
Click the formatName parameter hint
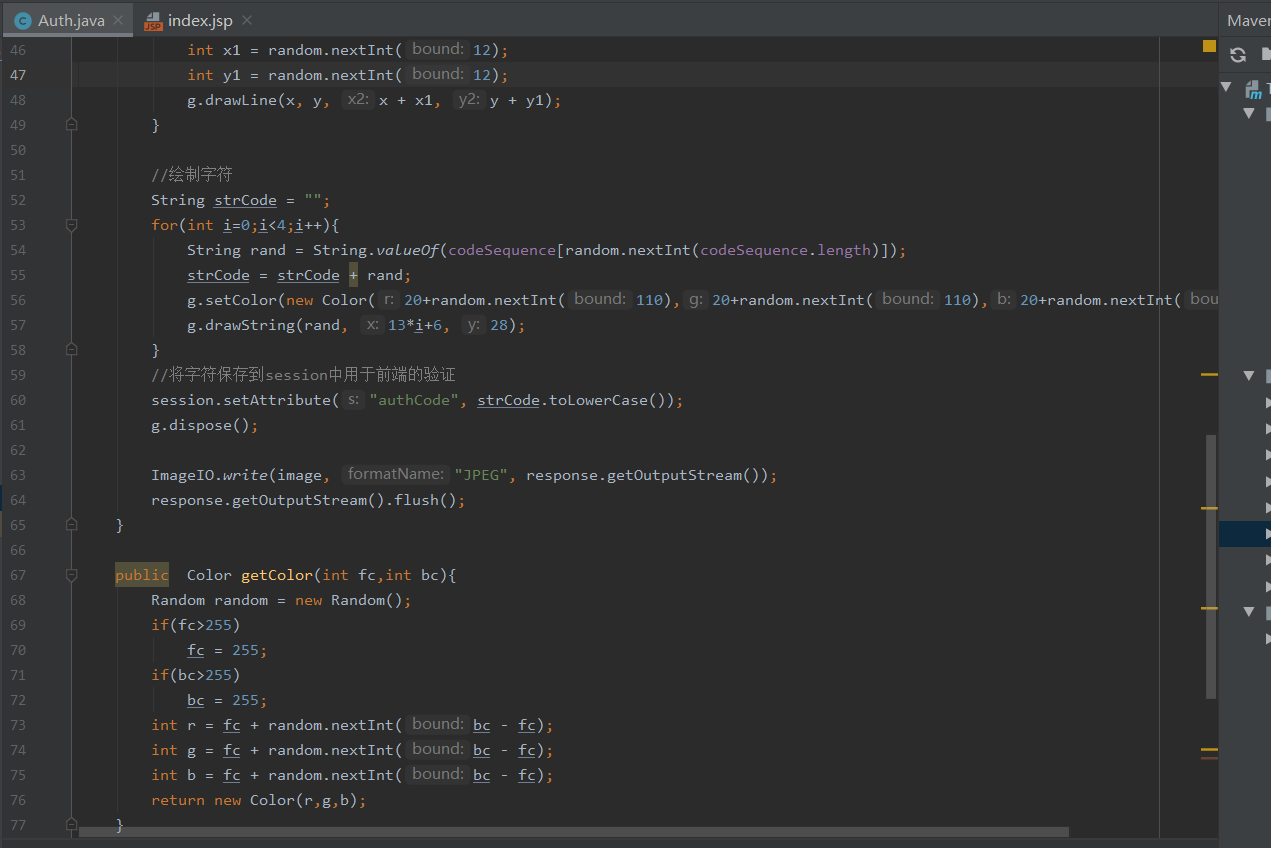pyautogui.click(x=396, y=475)
